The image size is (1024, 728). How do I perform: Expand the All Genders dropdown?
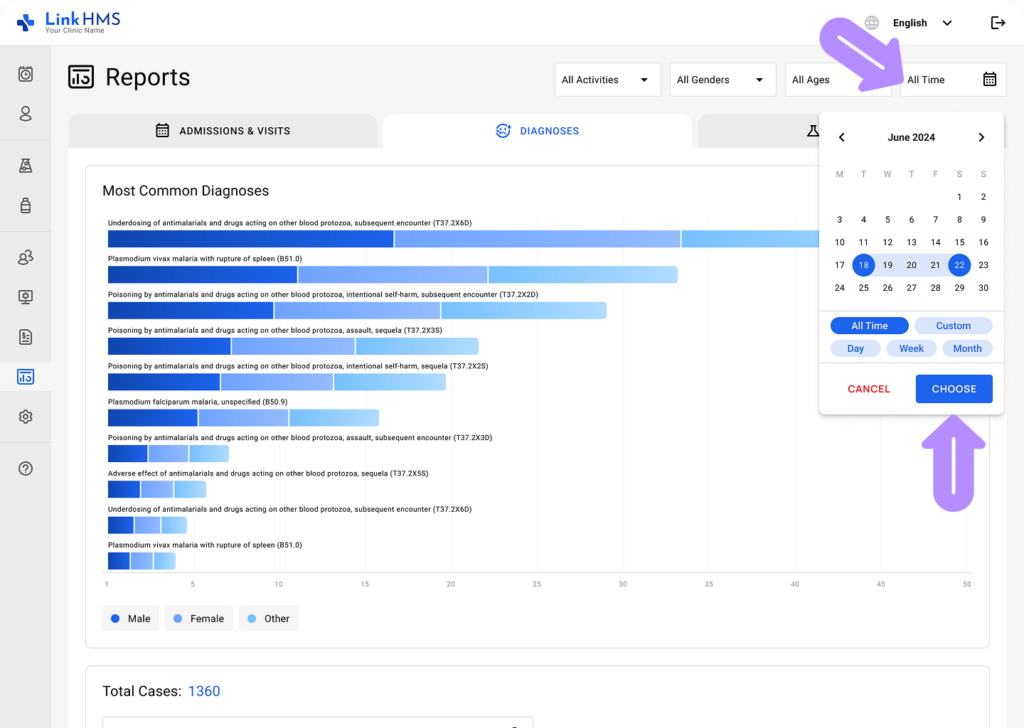click(x=722, y=79)
